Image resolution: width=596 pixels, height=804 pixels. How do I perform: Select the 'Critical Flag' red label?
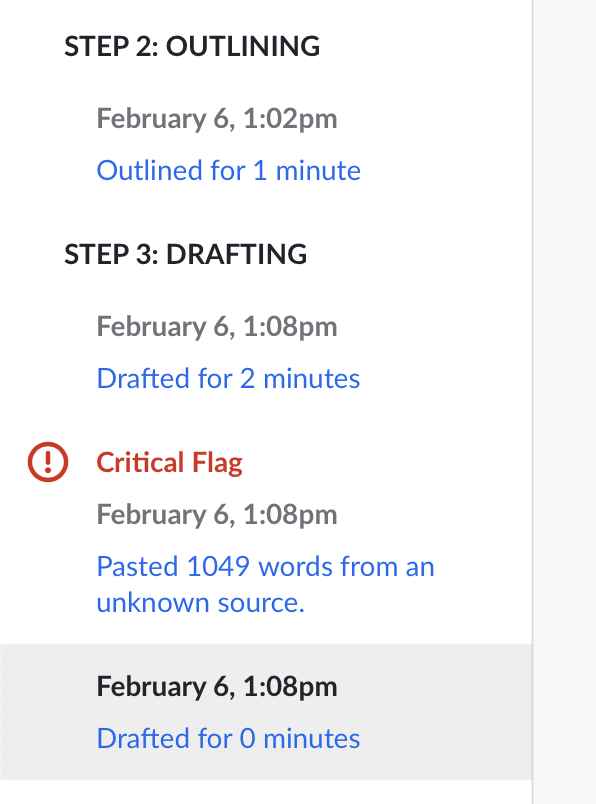pyautogui.click(x=170, y=463)
